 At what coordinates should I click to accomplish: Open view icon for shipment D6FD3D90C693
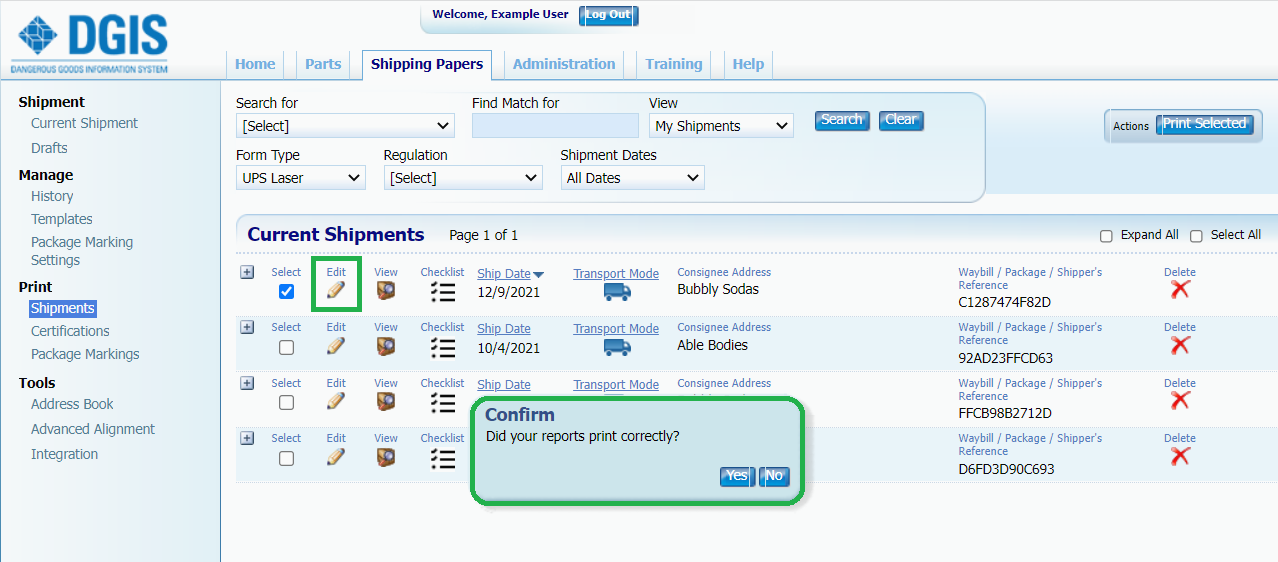pos(386,457)
